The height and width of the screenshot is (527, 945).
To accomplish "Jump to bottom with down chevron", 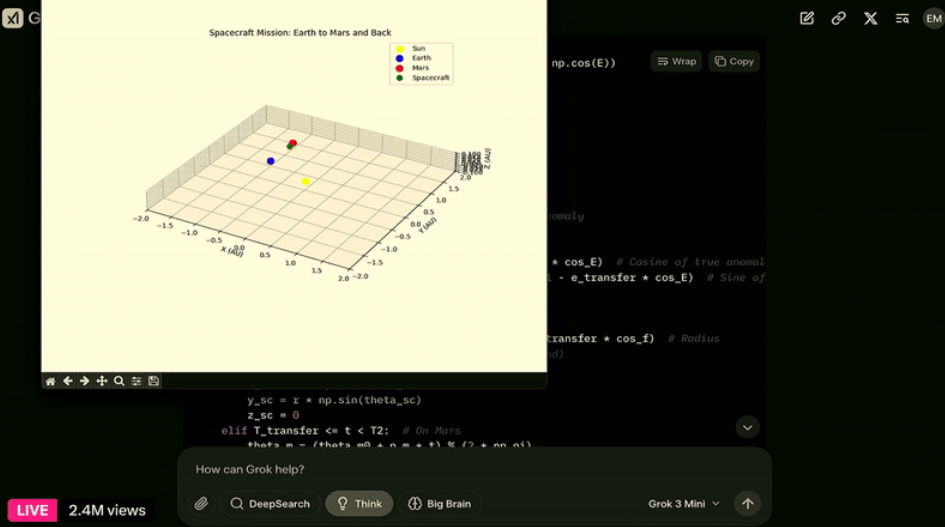I will pyautogui.click(x=747, y=428).
